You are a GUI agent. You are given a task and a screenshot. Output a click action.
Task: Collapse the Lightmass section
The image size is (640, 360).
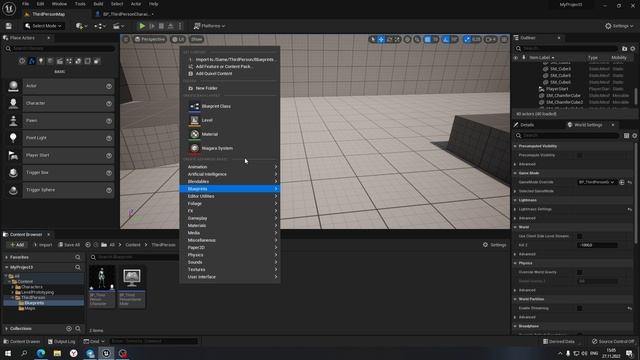[515, 200]
